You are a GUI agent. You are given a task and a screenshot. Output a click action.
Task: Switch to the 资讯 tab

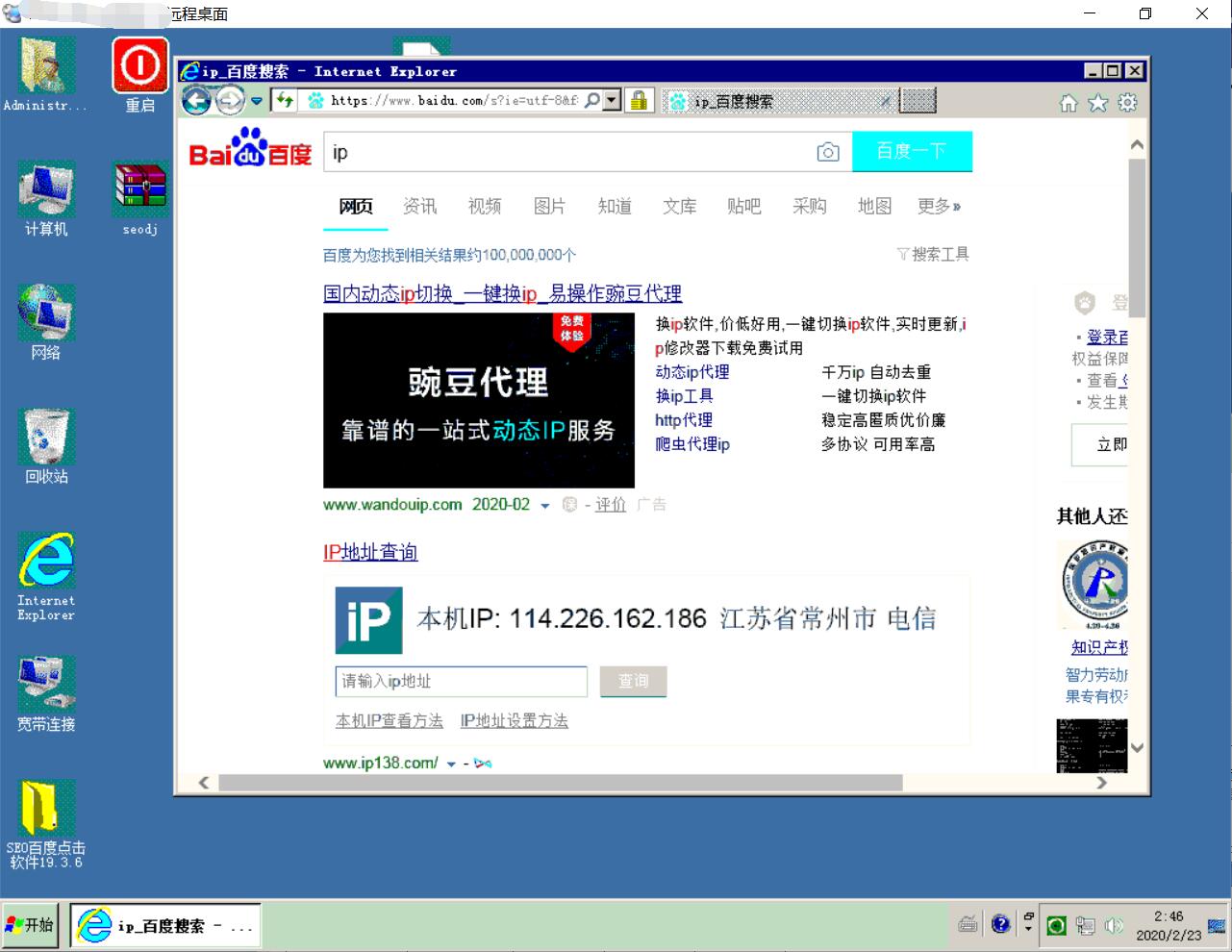click(x=420, y=206)
